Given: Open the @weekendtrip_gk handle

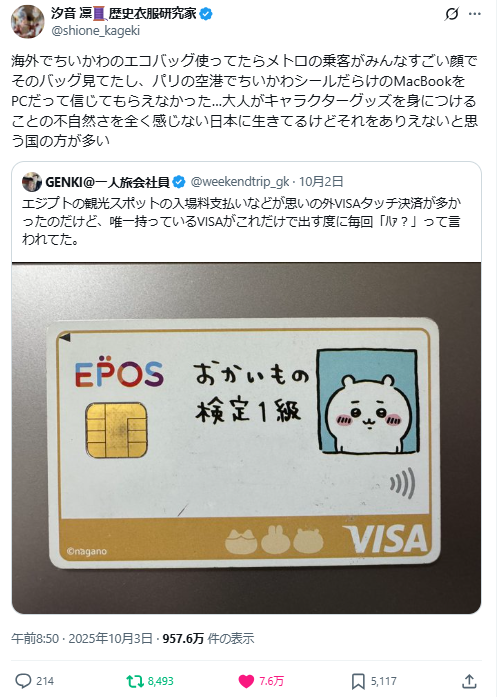Looking at the screenshot, I should [240, 182].
